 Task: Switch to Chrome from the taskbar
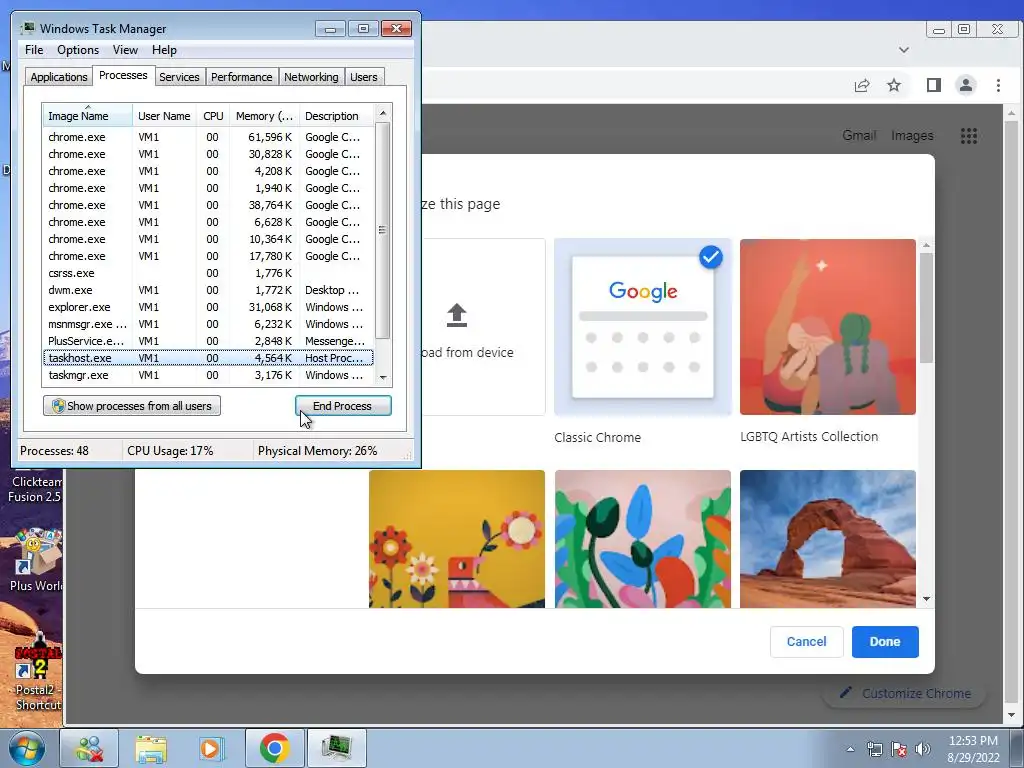coord(275,748)
